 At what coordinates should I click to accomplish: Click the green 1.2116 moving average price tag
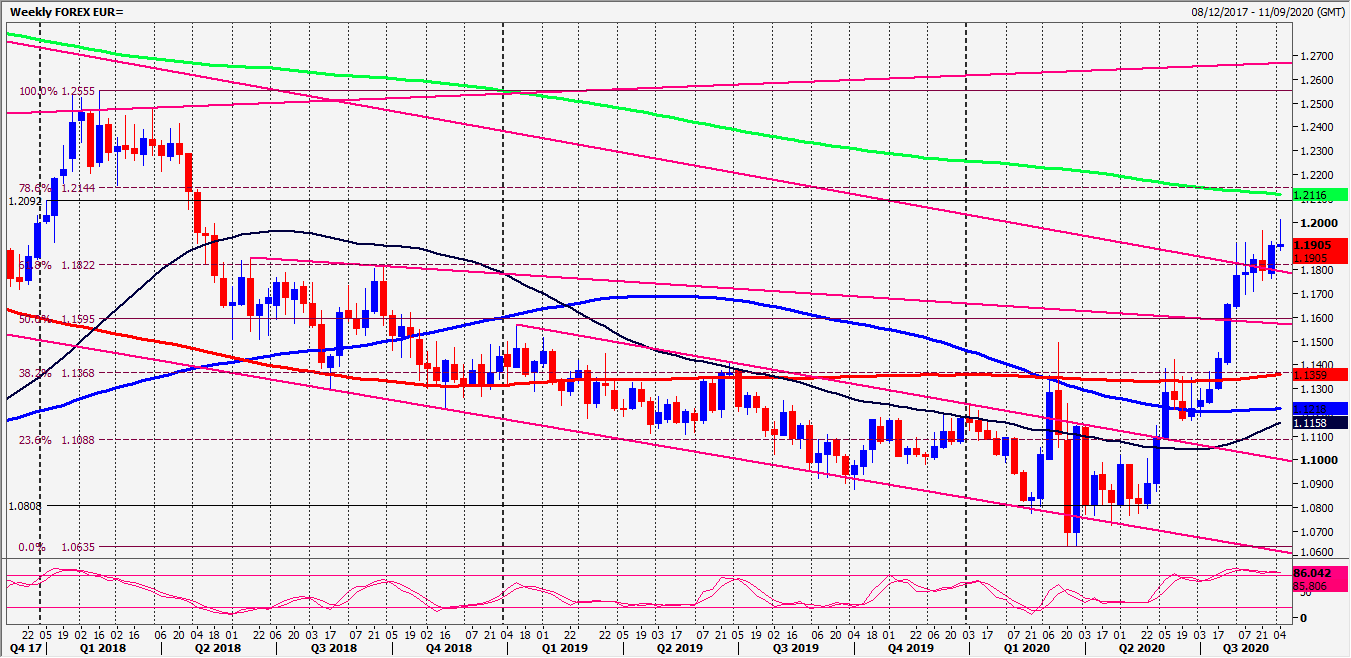click(1320, 194)
